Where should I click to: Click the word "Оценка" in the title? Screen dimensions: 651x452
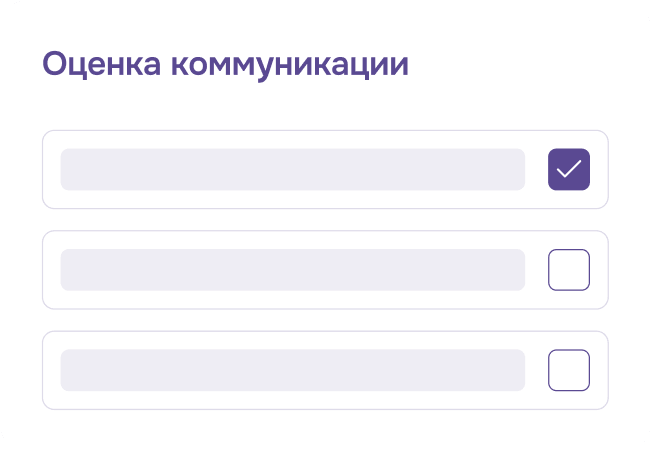101,65
